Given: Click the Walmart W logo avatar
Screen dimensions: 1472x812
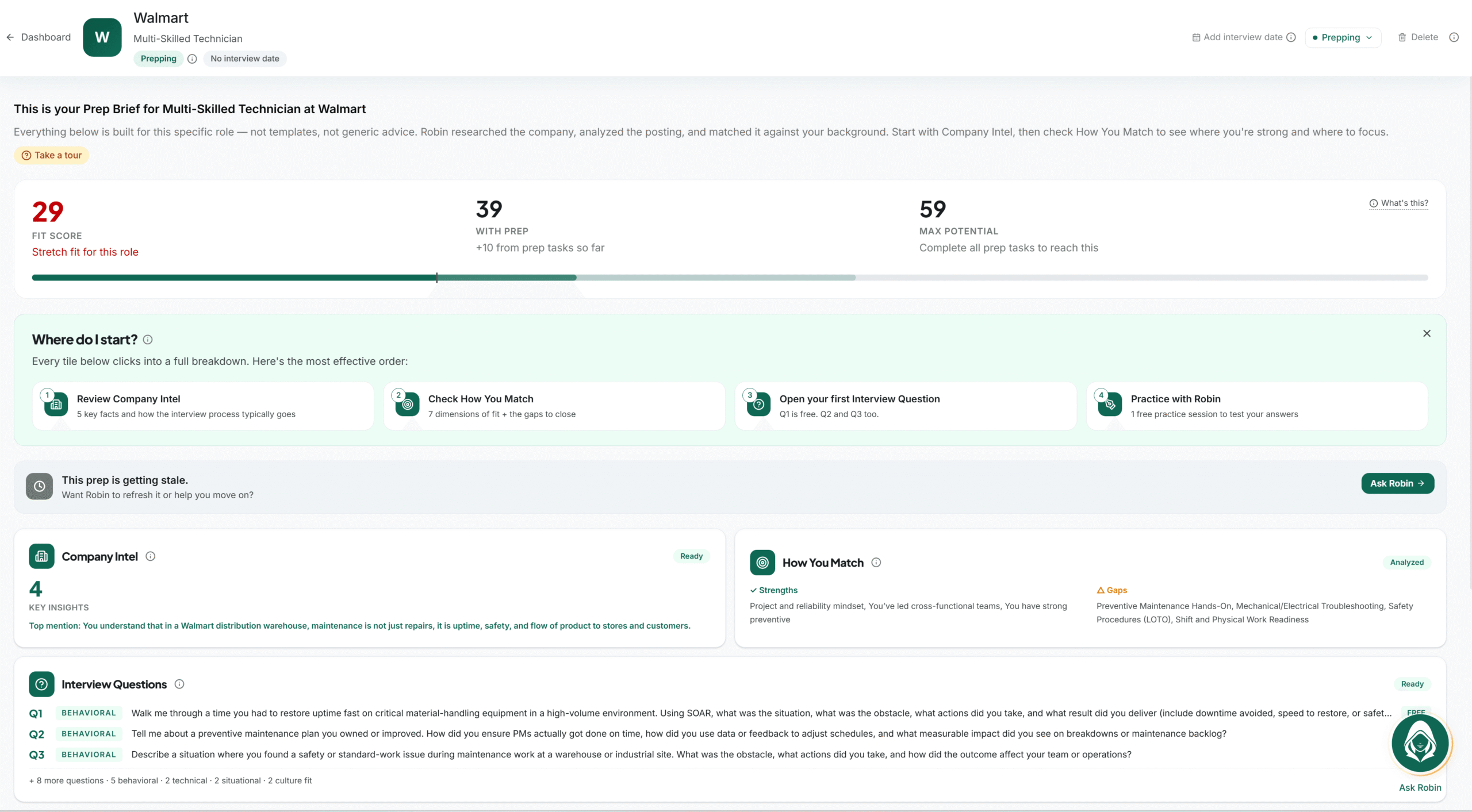Looking at the screenshot, I should [x=102, y=37].
